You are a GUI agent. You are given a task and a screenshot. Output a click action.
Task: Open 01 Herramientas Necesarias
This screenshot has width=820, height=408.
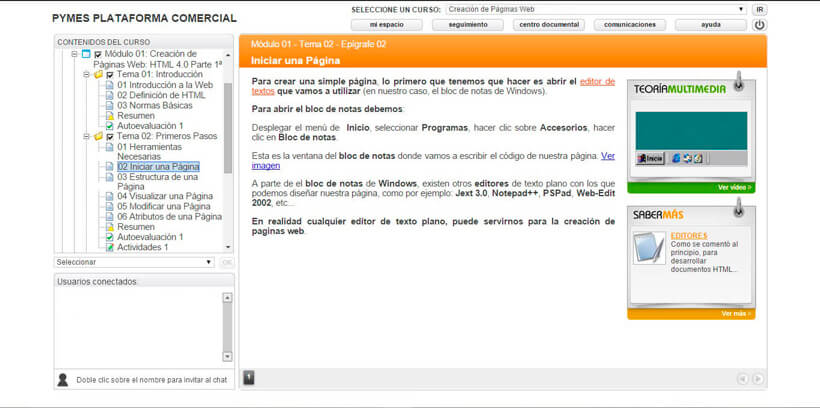point(150,152)
